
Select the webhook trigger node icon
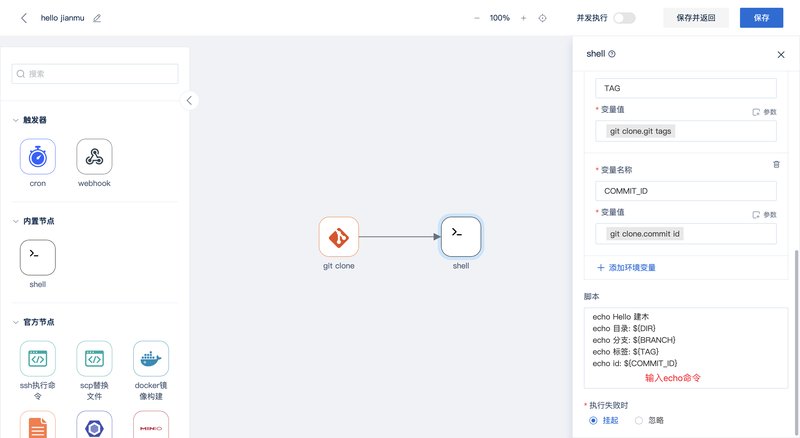(x=94, y=157)
